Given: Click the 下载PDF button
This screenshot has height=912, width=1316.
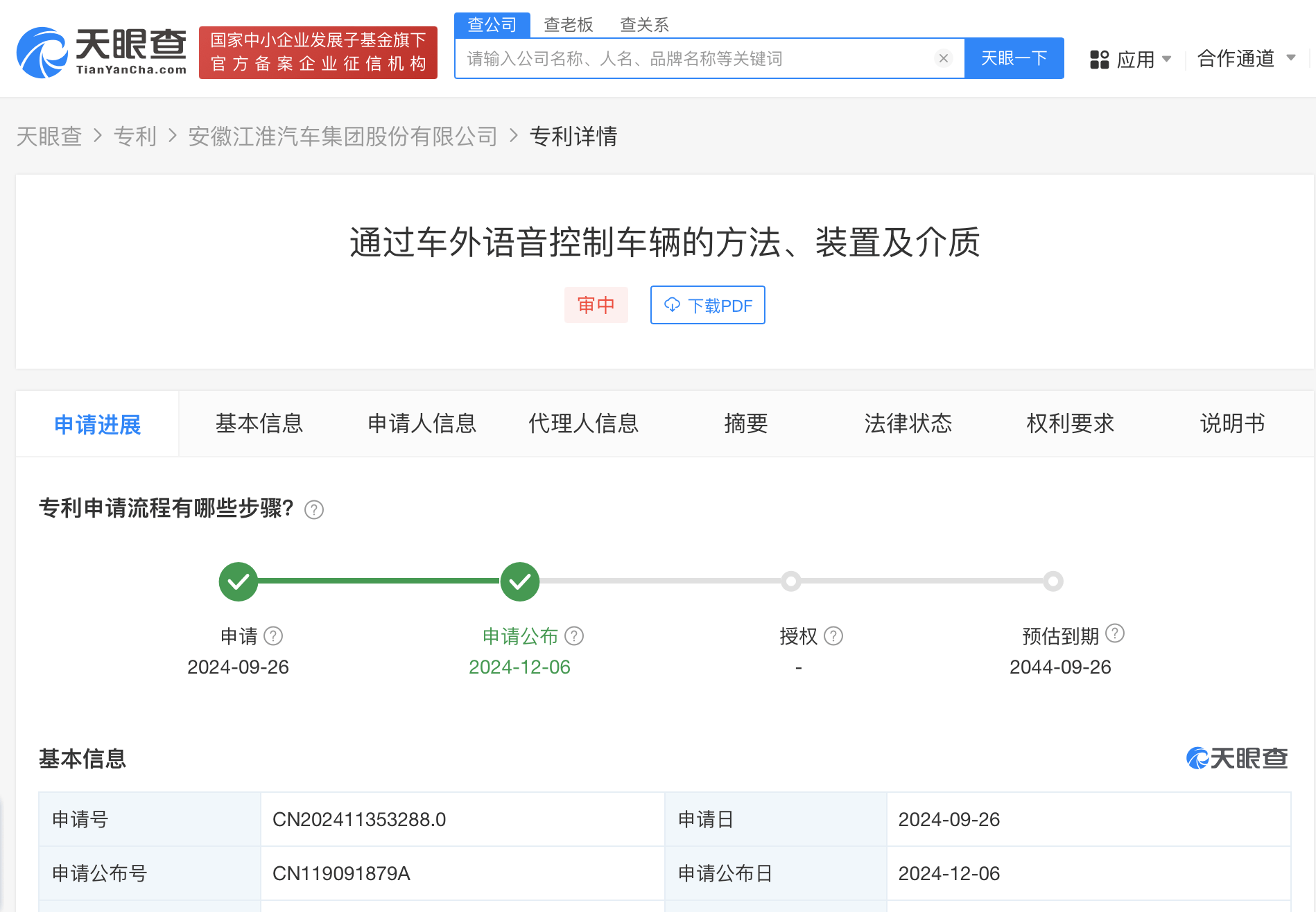Looking at the screenshot, I should coord(707,305).
